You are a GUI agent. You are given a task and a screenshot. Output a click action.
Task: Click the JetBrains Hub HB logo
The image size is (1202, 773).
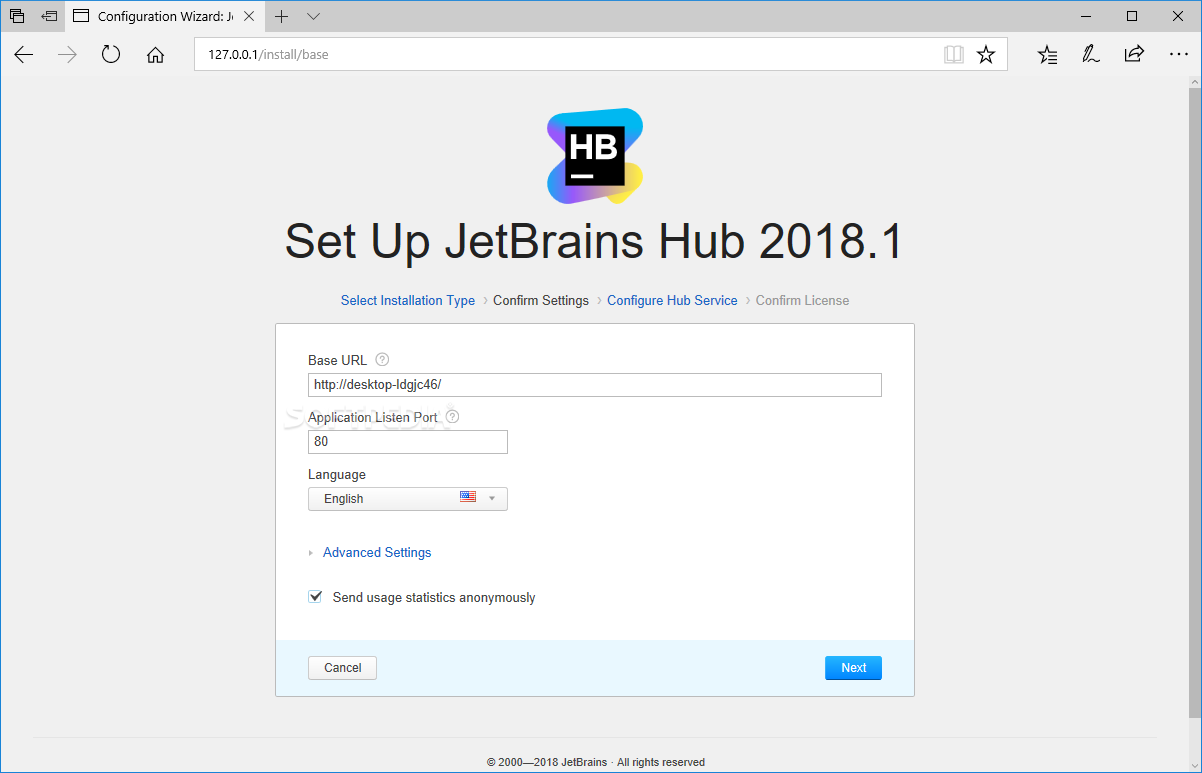(x=595, y=156)
